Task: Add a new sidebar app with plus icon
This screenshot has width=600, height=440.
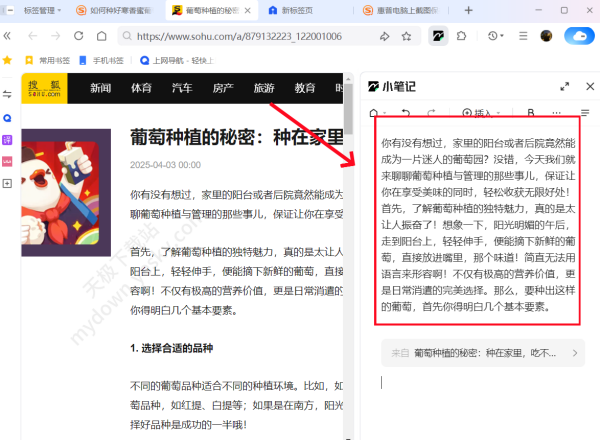Action: pyautogui.click(x=8, y=184)
